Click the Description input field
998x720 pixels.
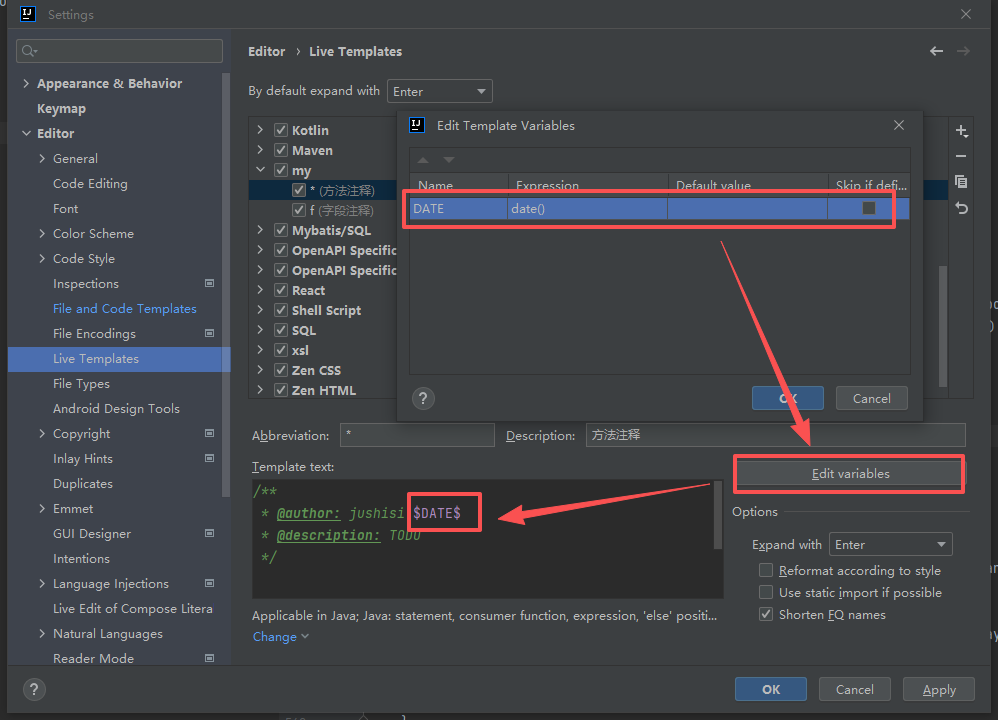[x=775, y=435]
